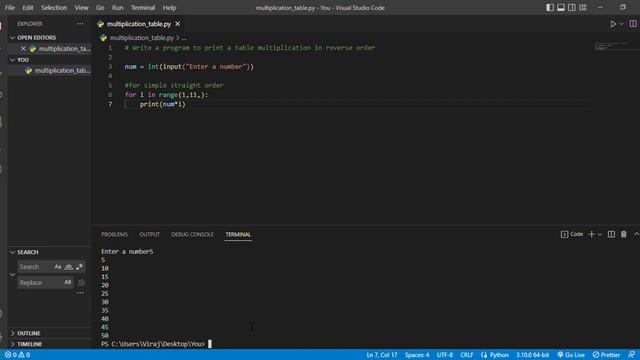This screenshot has width=640, height=360.
Task: Open the terminal launch profile dropdown
Action: coord(600,234)
